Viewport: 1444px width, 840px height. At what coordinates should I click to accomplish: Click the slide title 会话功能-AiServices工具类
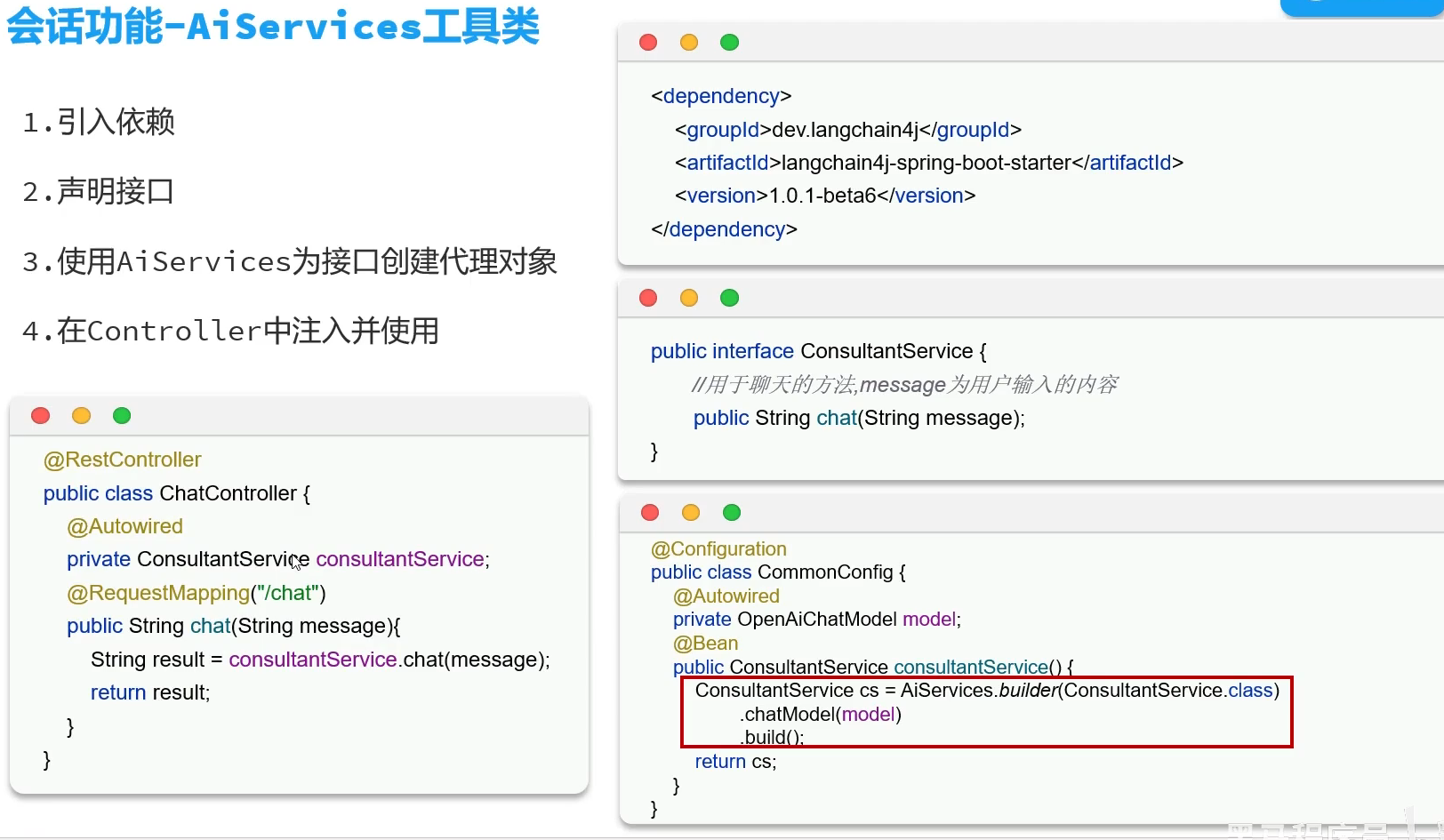click(272, 27)
